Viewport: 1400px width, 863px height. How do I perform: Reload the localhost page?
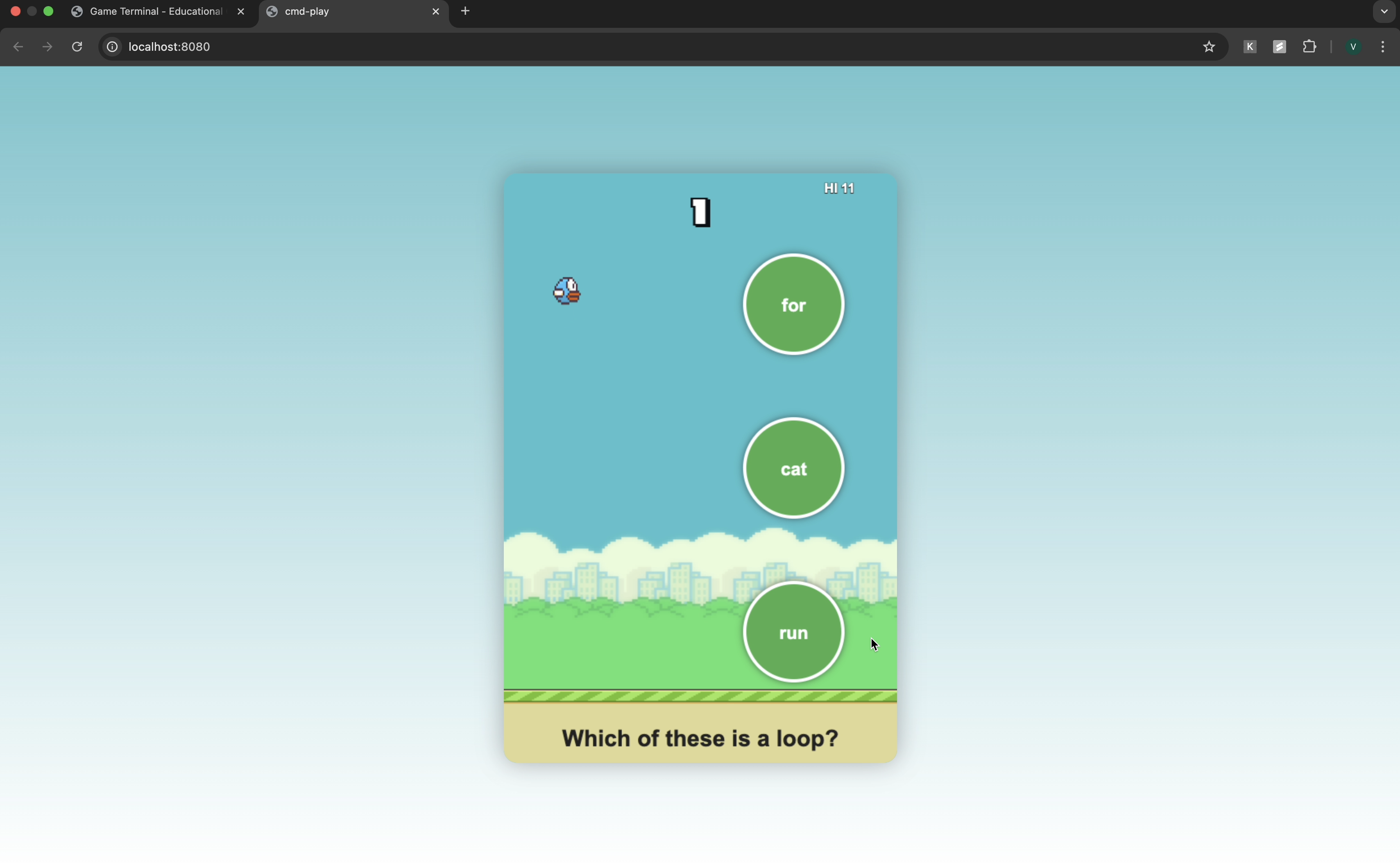point(77,47)
